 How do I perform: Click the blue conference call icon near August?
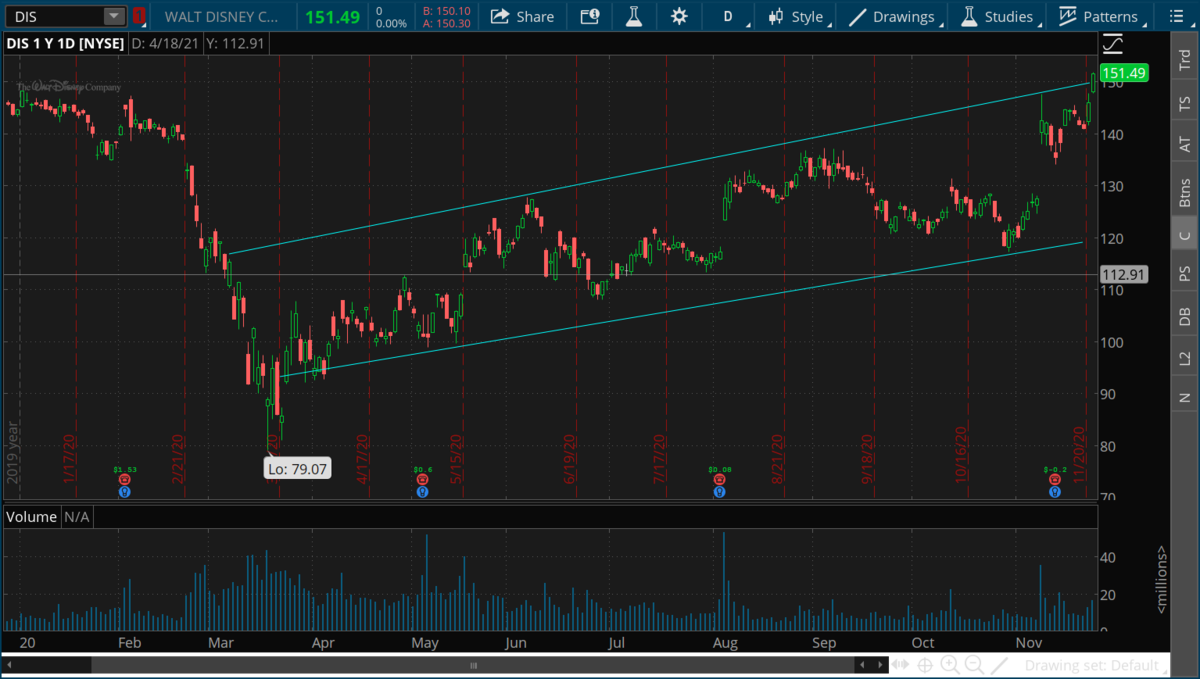coord(719,491)
